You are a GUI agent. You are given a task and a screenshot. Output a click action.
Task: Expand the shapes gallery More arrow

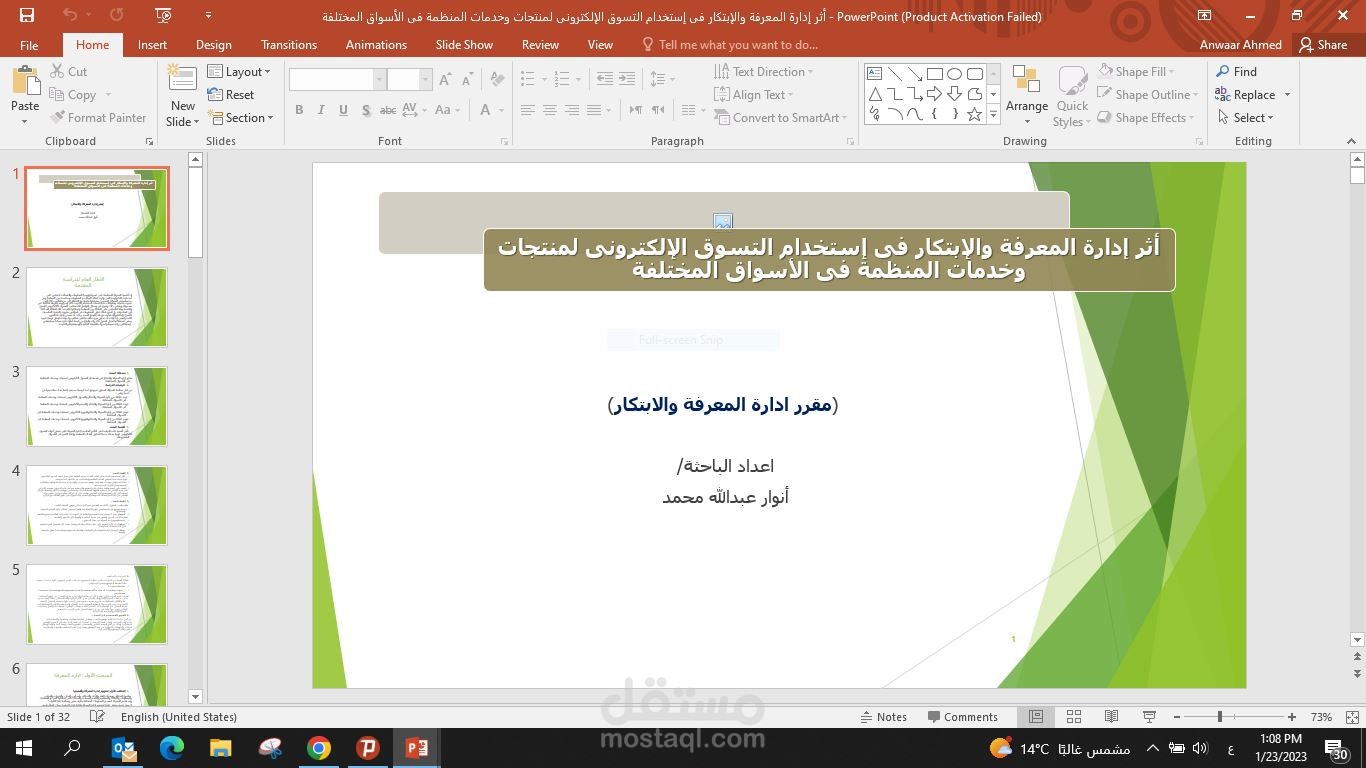coord(993,115)
